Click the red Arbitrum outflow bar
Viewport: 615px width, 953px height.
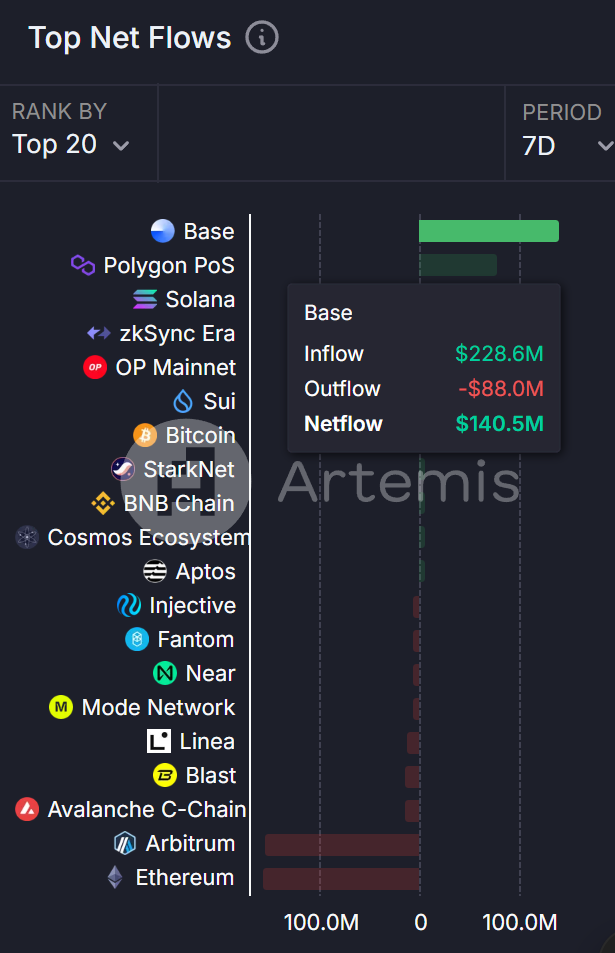[341, 844]
